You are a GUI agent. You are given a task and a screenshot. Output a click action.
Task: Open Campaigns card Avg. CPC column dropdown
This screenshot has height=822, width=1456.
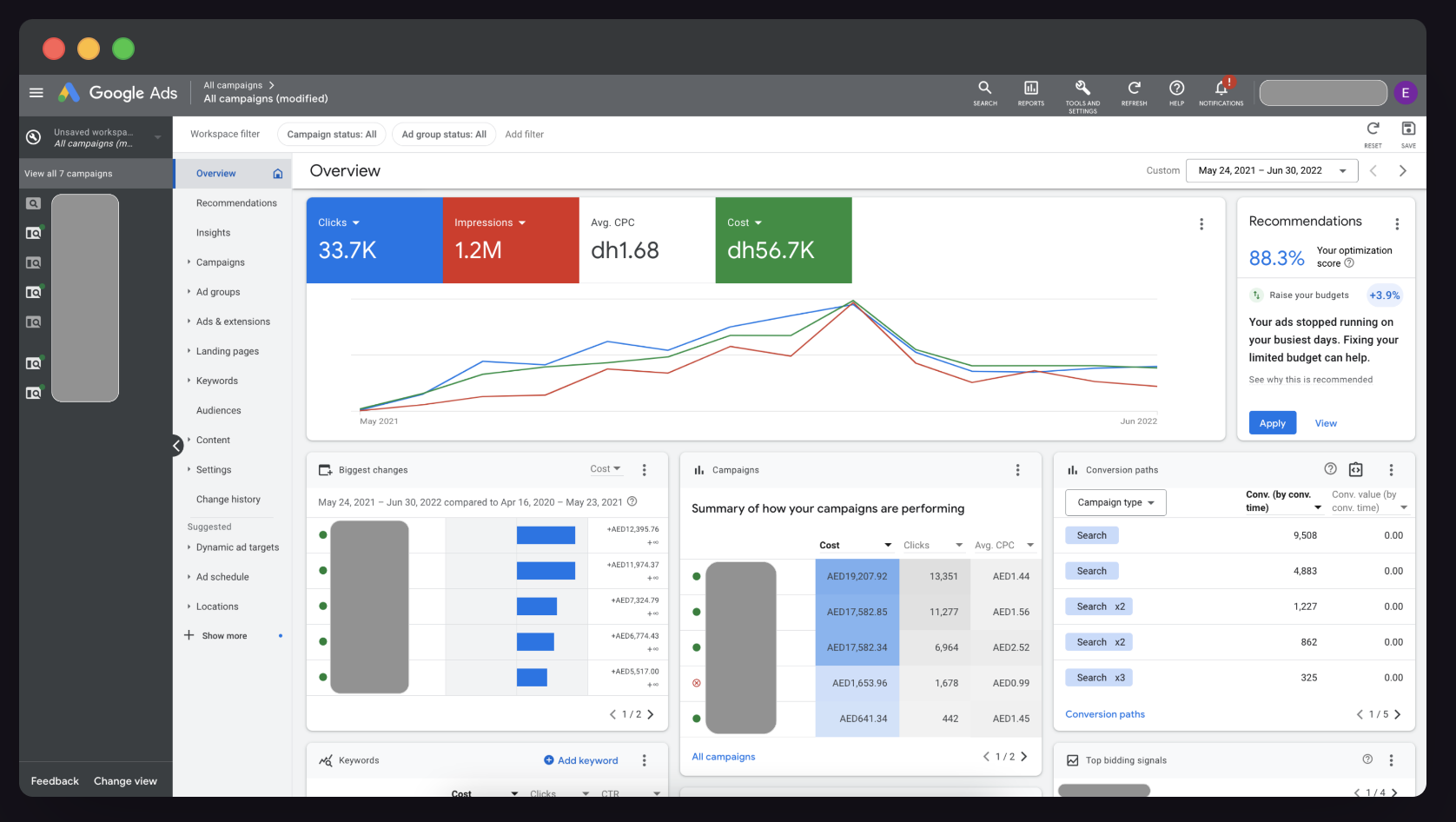point(1030,545)
